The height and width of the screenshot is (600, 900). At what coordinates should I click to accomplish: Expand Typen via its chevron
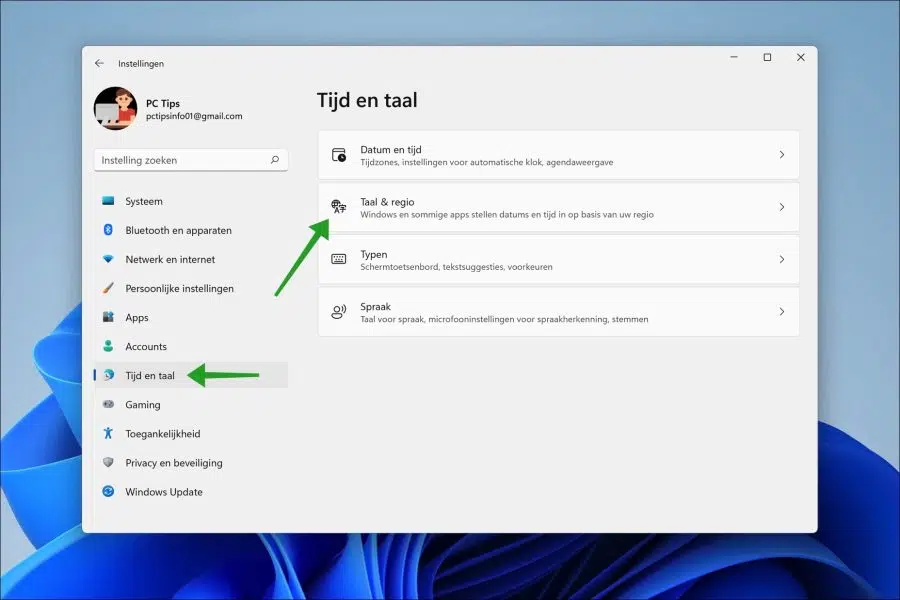click(782, 260)
